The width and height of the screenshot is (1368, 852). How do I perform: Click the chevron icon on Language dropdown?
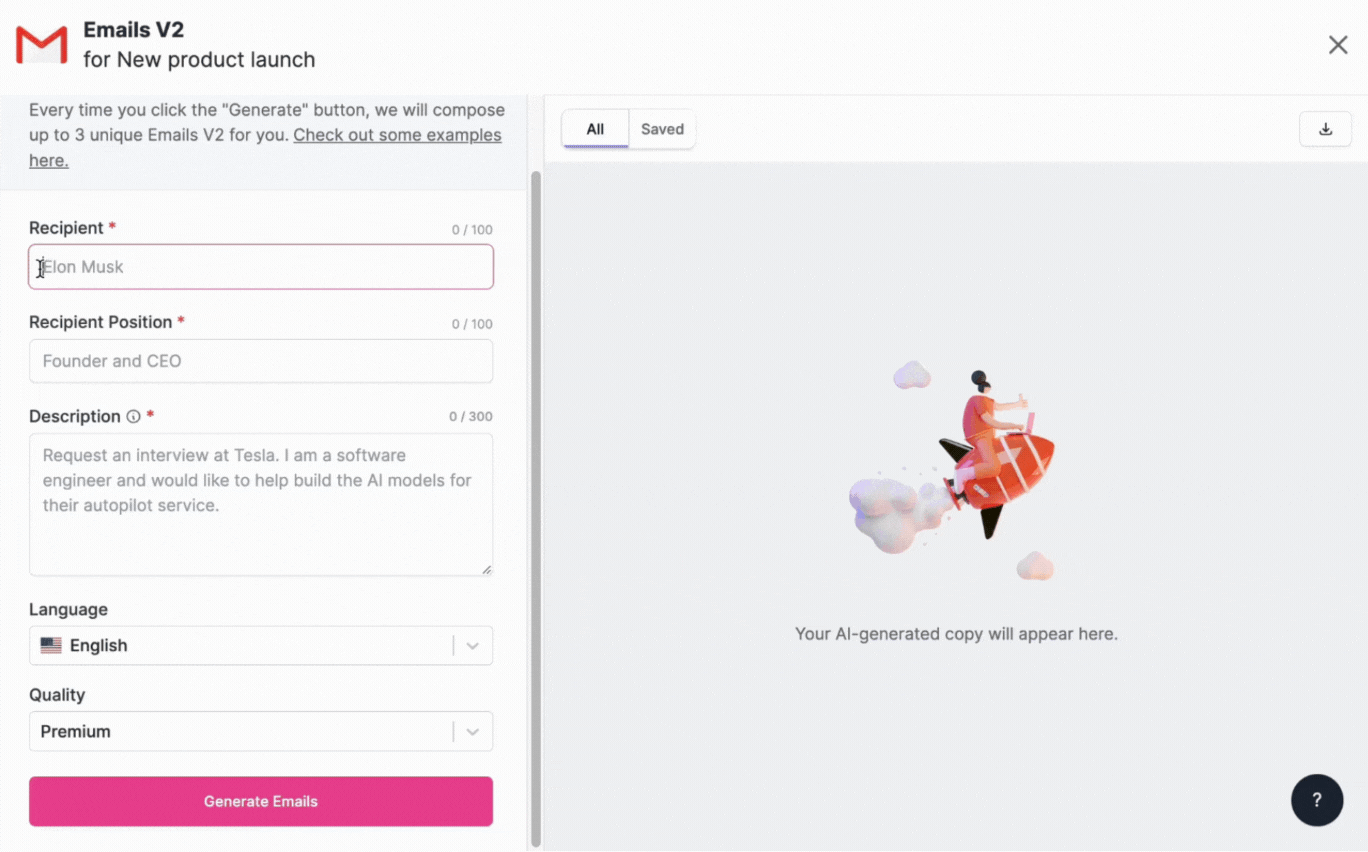pos(472,645)
